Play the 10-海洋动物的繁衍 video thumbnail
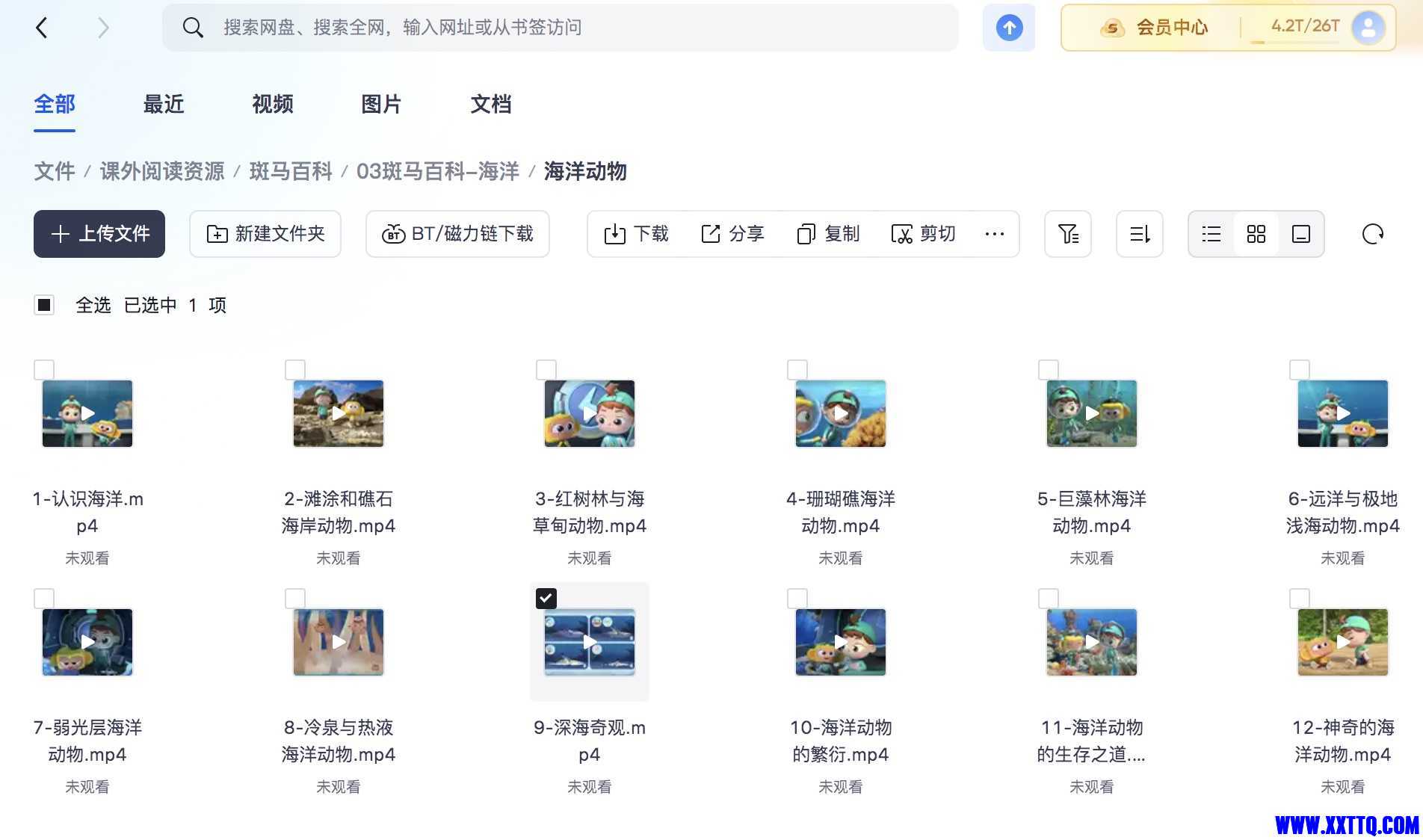Screen dimensions: 1423x840 (841, 642)
